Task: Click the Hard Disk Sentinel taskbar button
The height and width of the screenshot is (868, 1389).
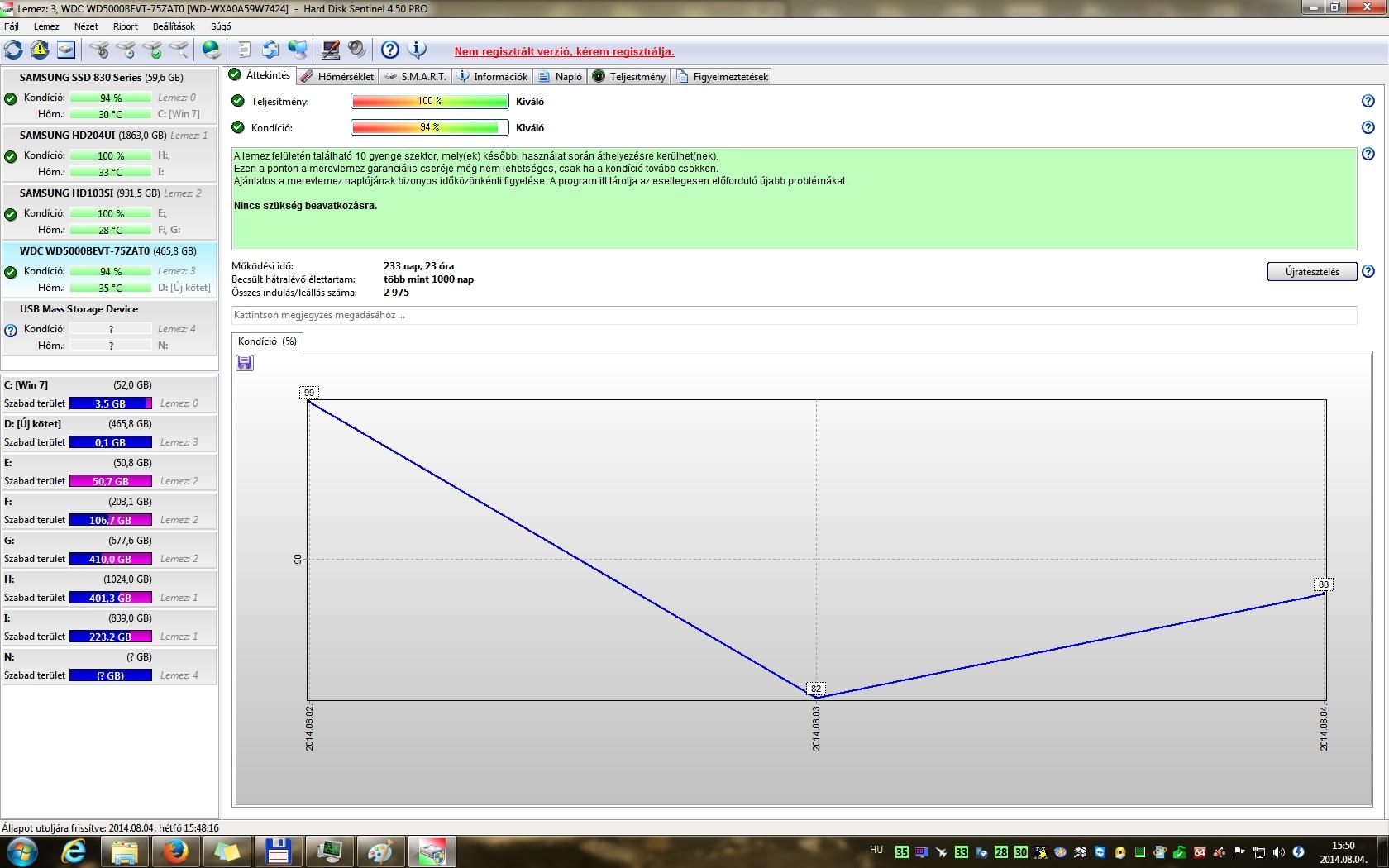Action: click(x=432, y=851)
